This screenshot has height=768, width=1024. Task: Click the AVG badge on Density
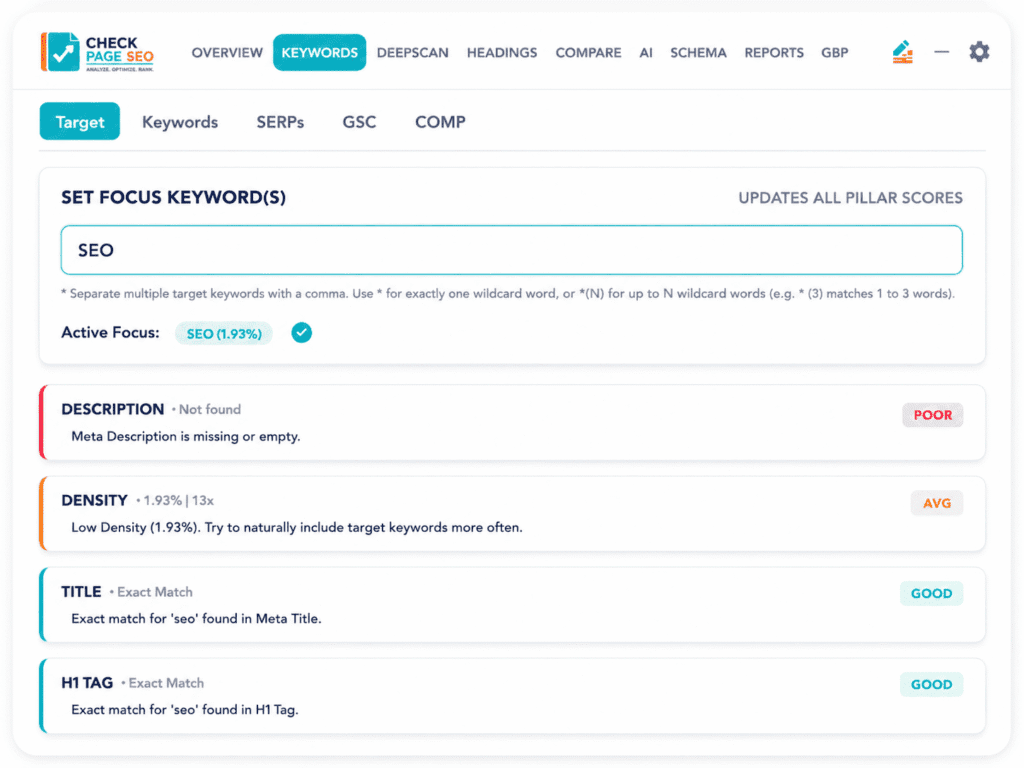(x=936, y=504)
